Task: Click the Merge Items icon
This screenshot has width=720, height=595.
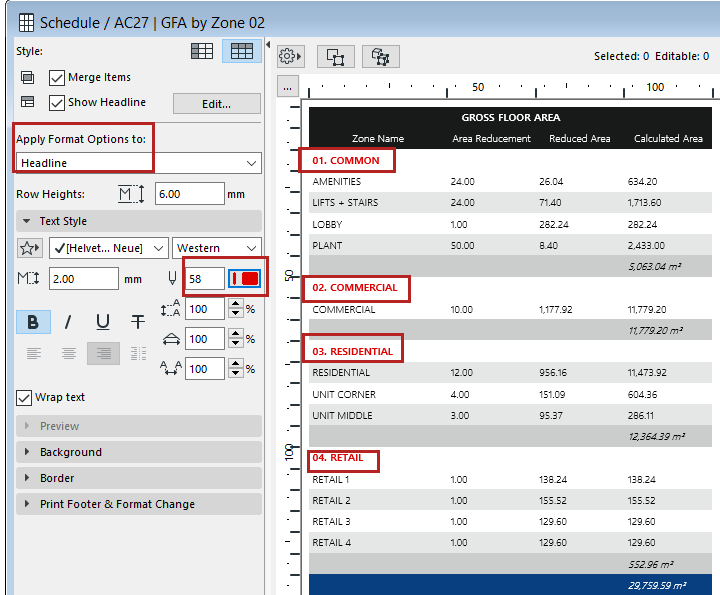Action: tap(27, 77)
